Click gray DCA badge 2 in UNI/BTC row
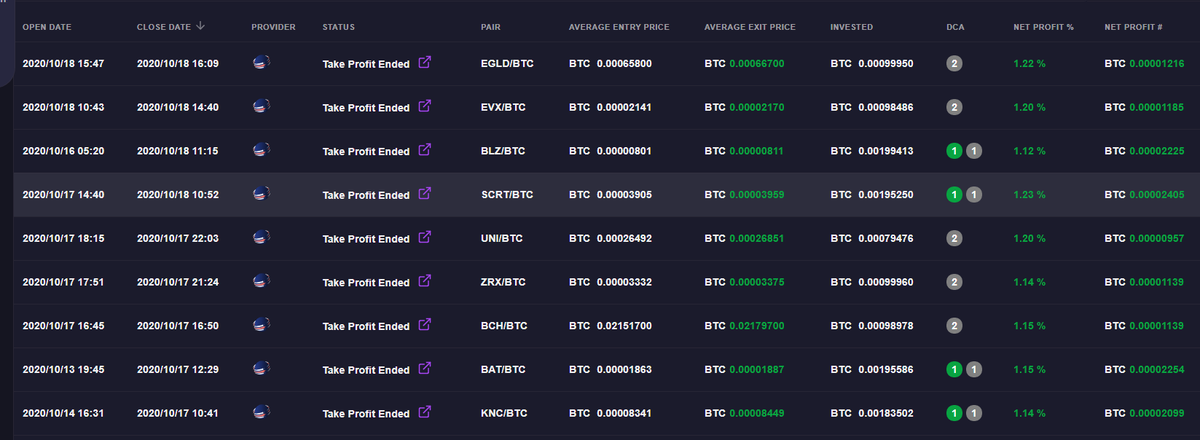 955,238
